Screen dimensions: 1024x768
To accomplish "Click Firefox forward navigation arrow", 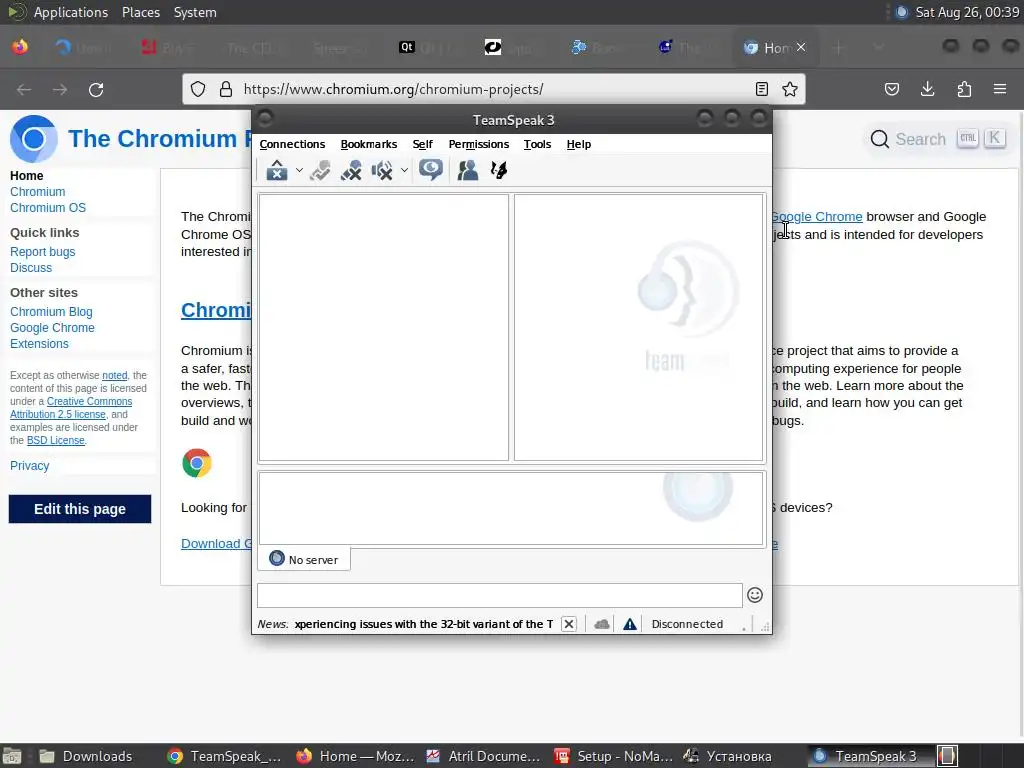I will click(x=60, y=89).
